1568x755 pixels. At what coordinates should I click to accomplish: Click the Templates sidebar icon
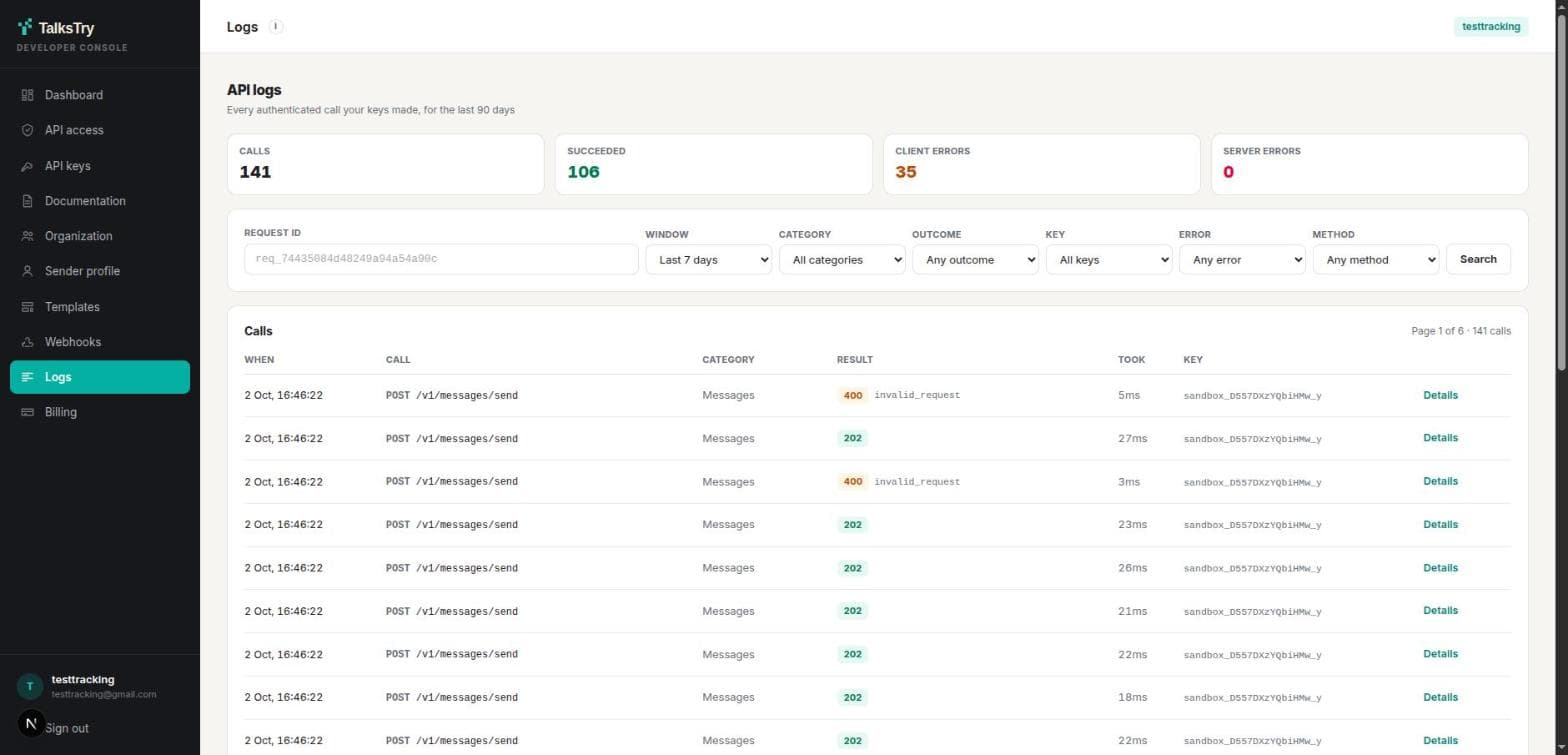[27, 307]
